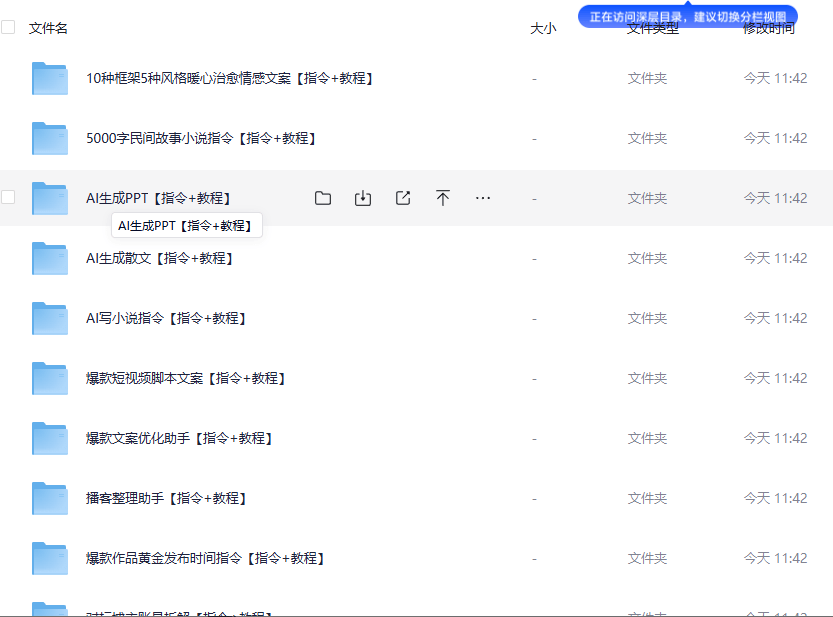Click the blue '建议切换分栏视图' tooltip banner
833x617 pixels.
(x=686, y=15)
